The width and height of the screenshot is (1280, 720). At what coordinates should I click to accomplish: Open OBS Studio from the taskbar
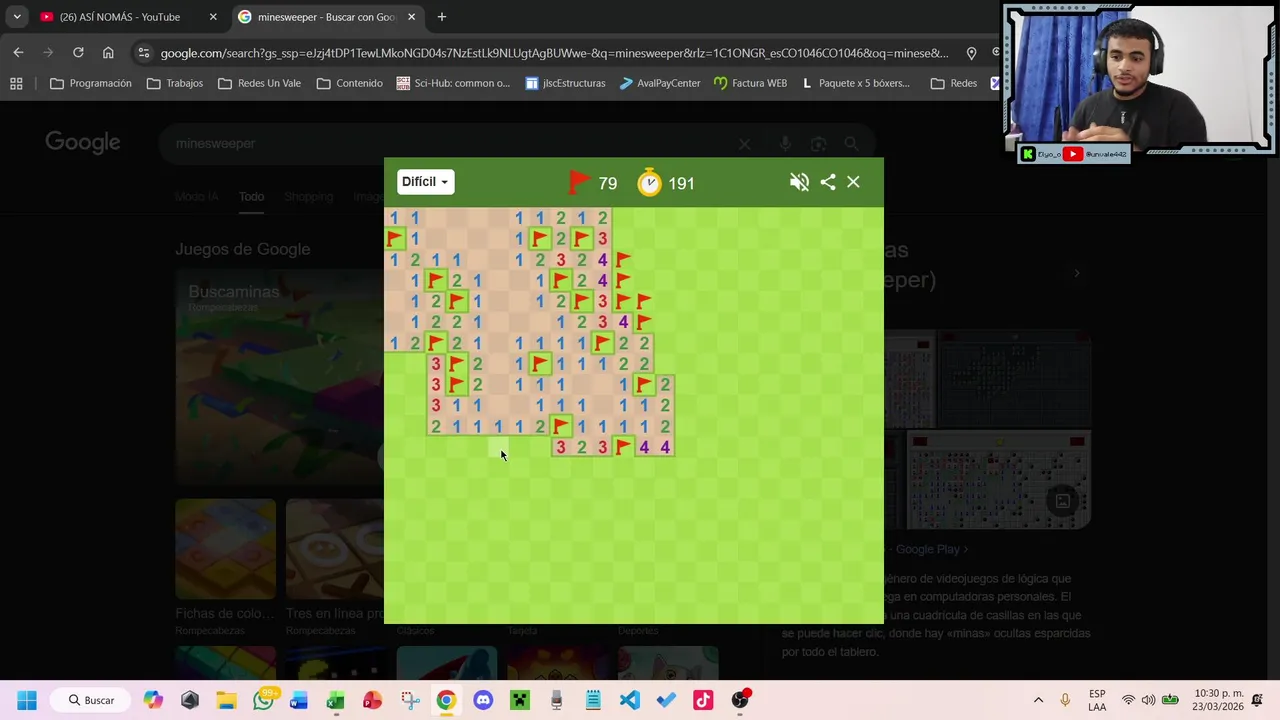click(x=740, y=700)
